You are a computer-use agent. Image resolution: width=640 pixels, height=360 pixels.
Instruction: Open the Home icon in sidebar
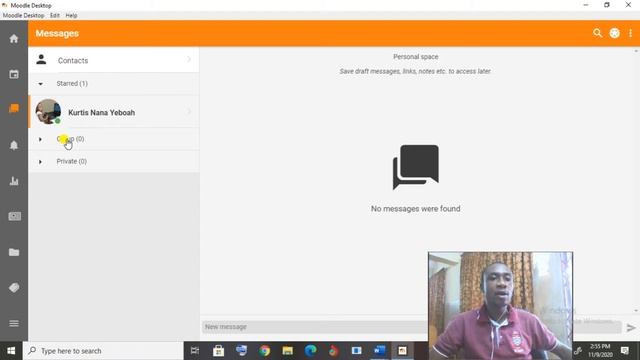coord(14,39)
